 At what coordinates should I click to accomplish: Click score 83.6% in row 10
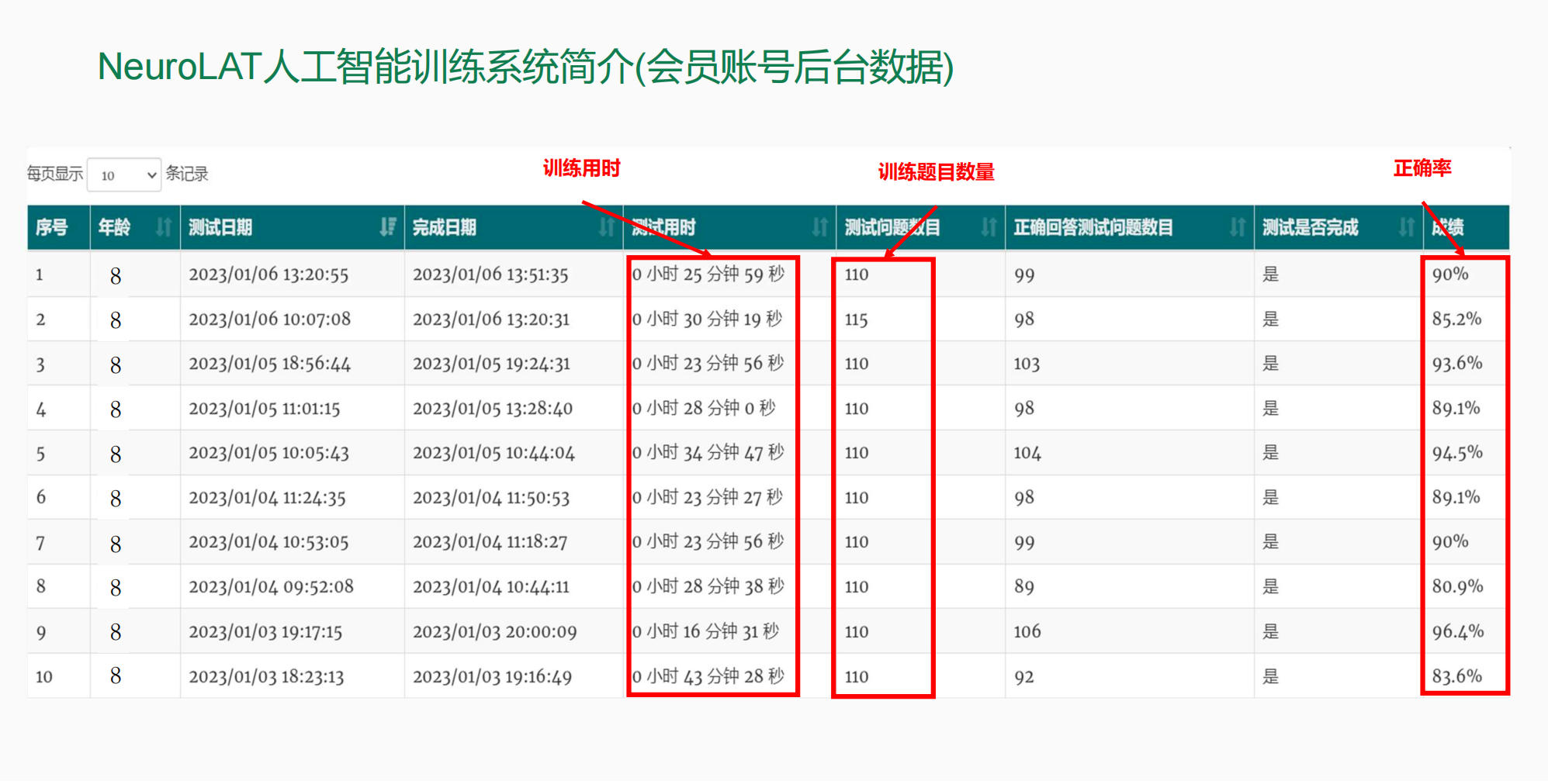click(x=1456, y=677)
